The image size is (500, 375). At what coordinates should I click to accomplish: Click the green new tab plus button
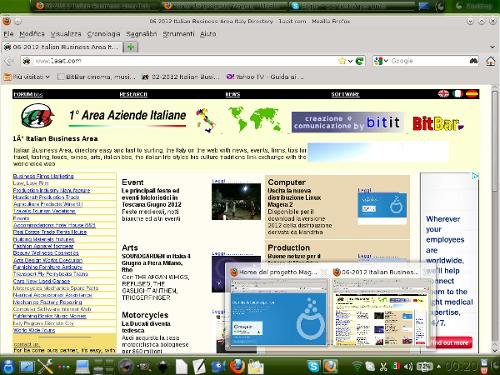coord(131,47)
